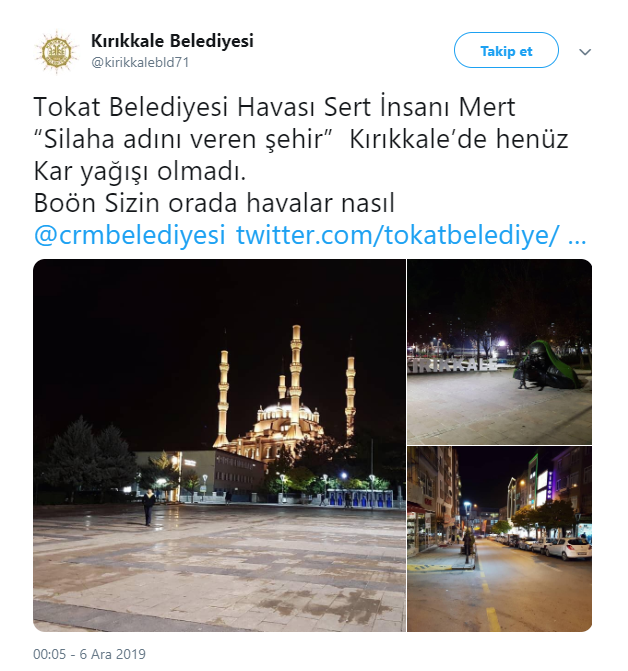Open the night street with parked cars photo

pos(500,539)
